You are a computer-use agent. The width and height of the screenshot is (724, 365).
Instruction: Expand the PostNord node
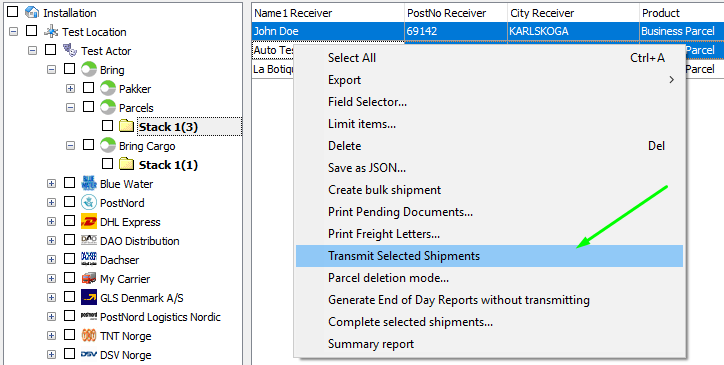tap(51, 203)
